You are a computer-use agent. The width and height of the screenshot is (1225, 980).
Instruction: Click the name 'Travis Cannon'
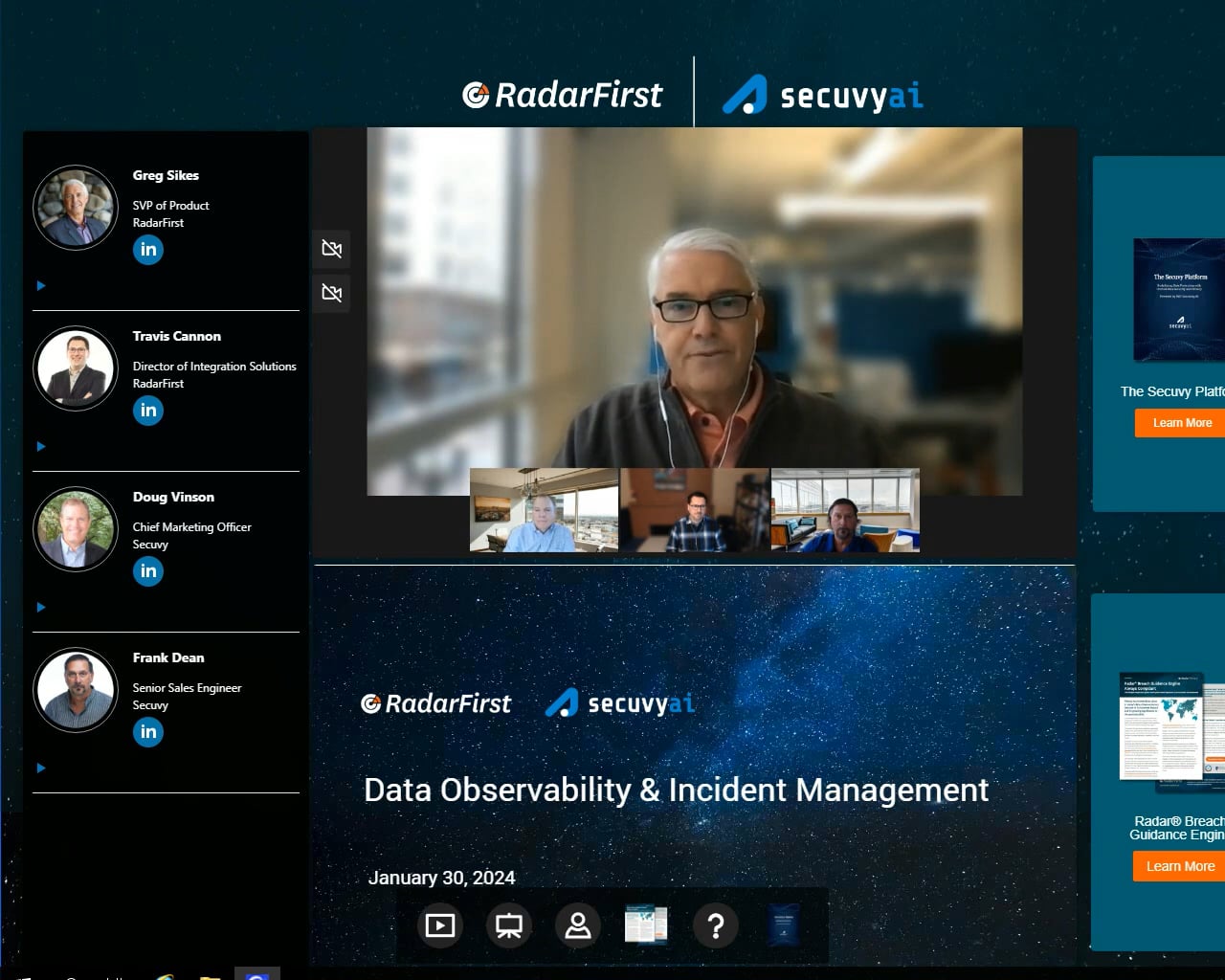pos(177,336)
